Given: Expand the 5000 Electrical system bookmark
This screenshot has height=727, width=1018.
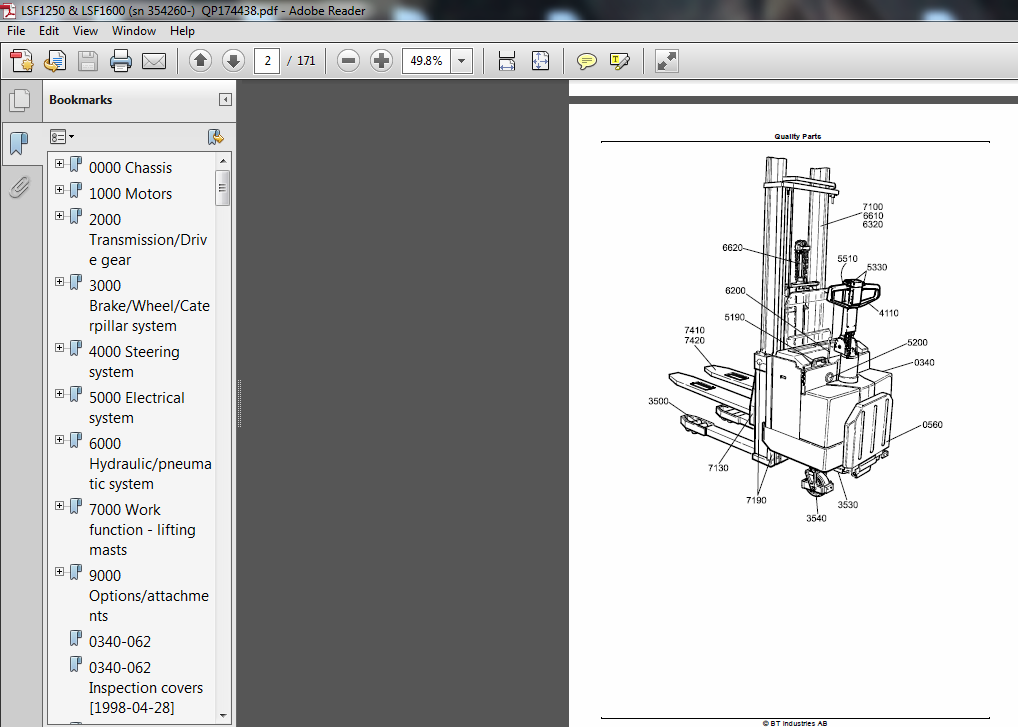Looking at the screenshot, I should 60,394.
